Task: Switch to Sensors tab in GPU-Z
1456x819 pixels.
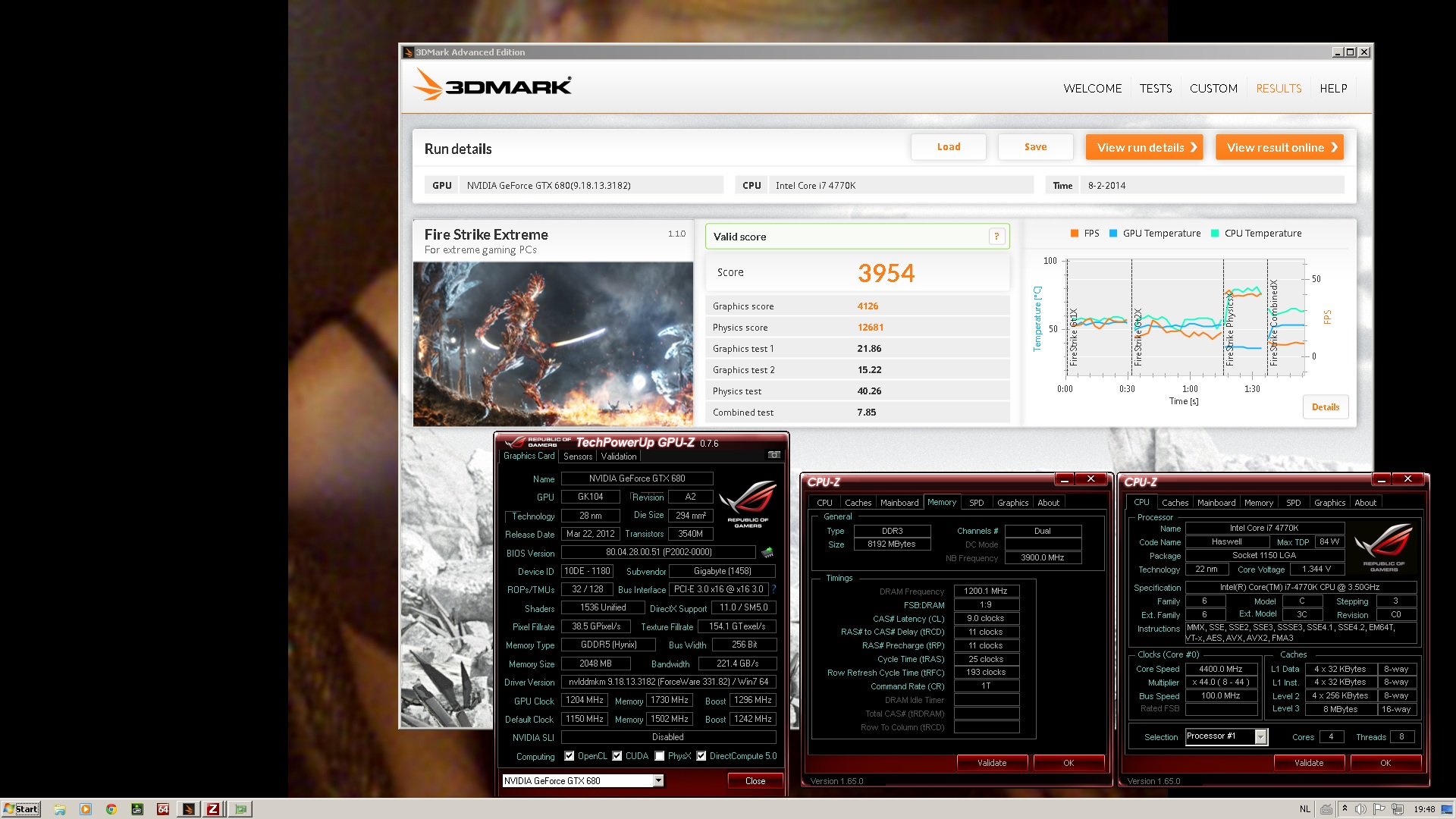Action: click(578, 457)
